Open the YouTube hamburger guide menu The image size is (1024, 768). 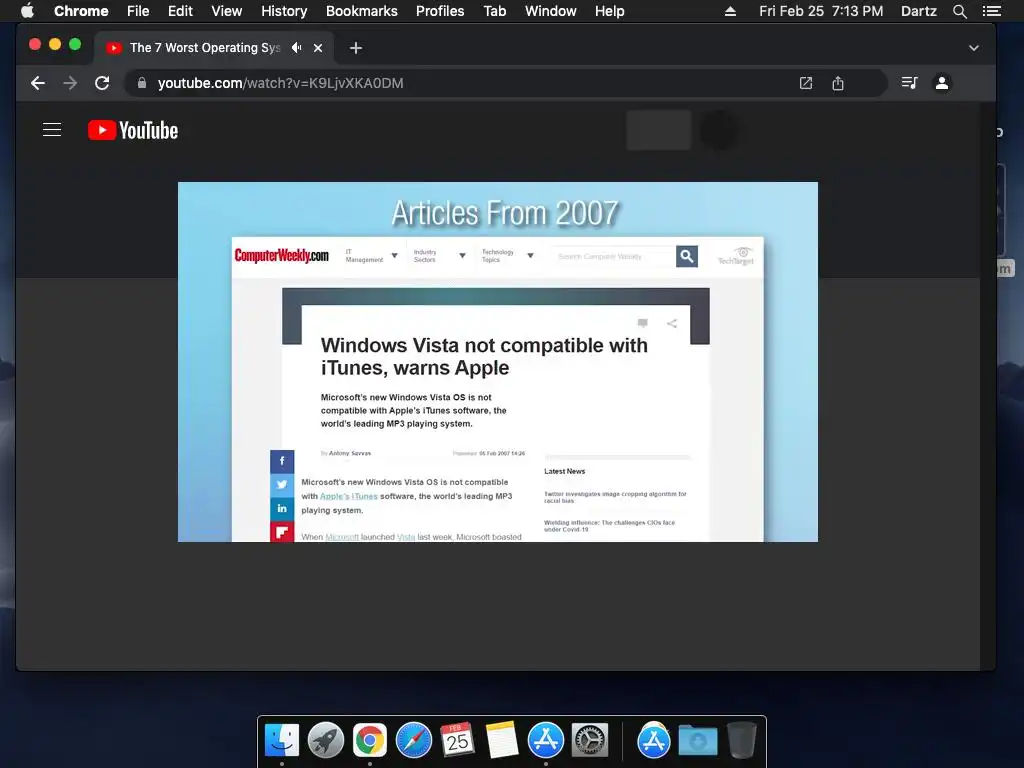tap(52, 130)
